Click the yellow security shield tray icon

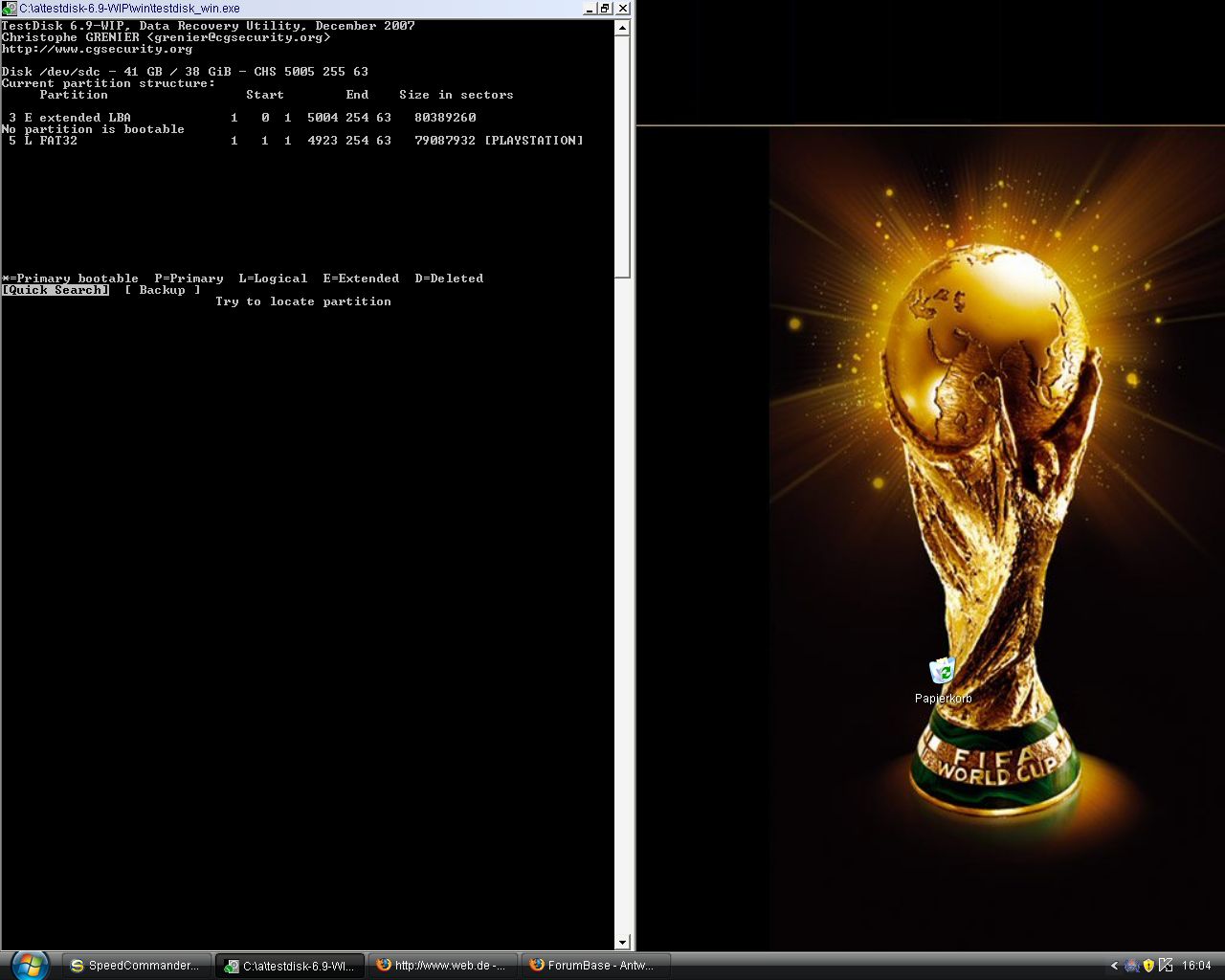[1148, 966]
